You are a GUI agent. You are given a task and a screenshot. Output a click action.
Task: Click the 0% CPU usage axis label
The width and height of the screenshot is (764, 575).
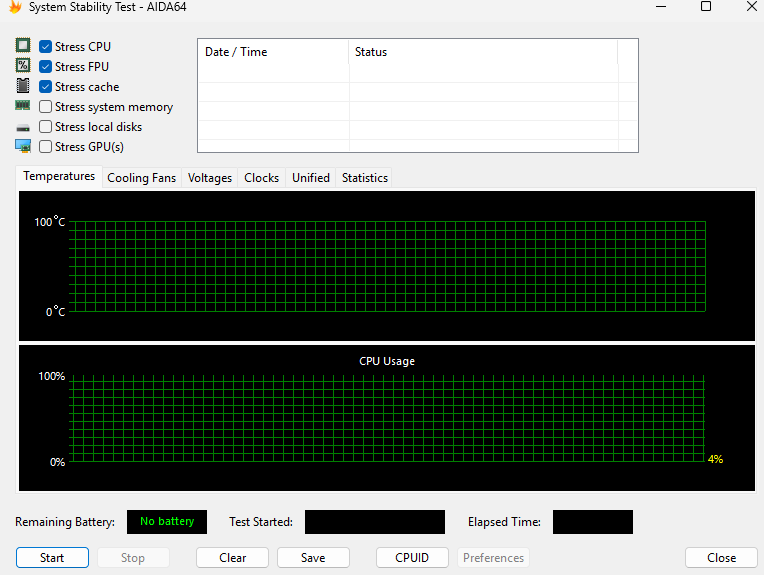57,462
